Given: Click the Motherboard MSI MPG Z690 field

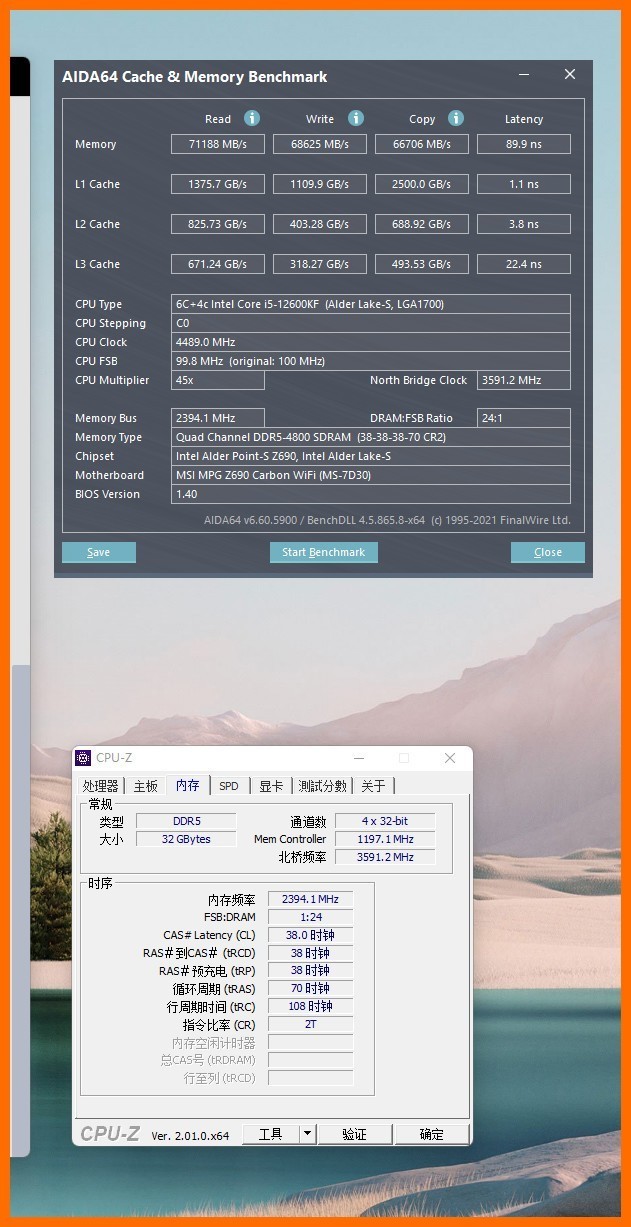Looking at the screenshot, I should click(371, 475).
